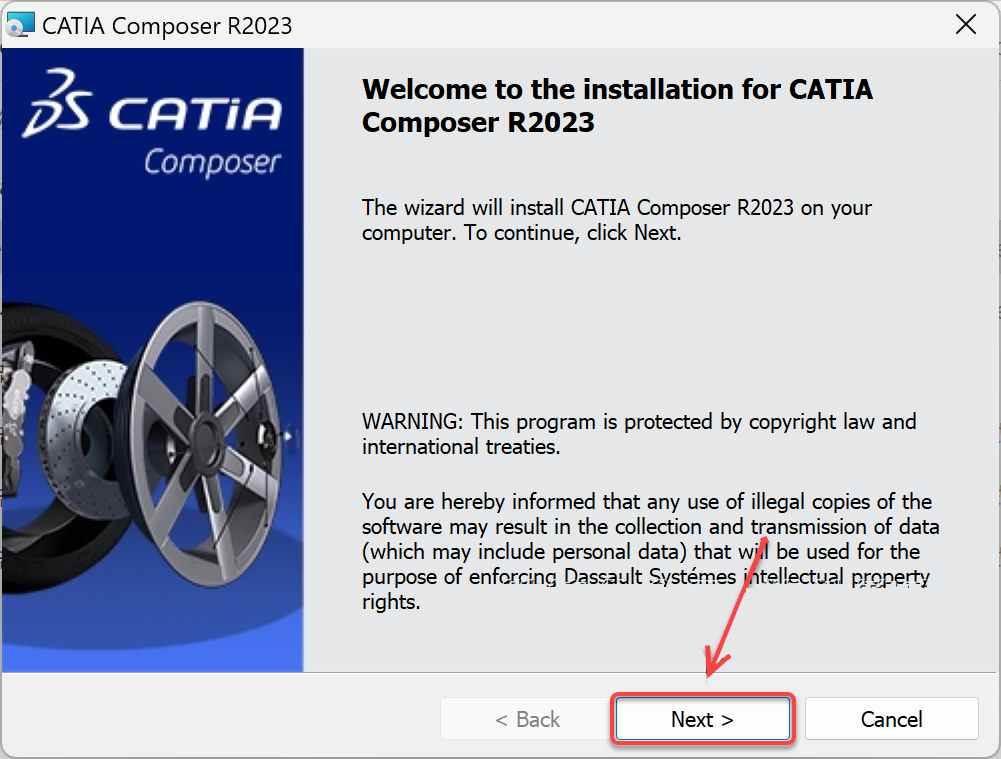Cancel the CATIA Composer installation

(891, 719)
